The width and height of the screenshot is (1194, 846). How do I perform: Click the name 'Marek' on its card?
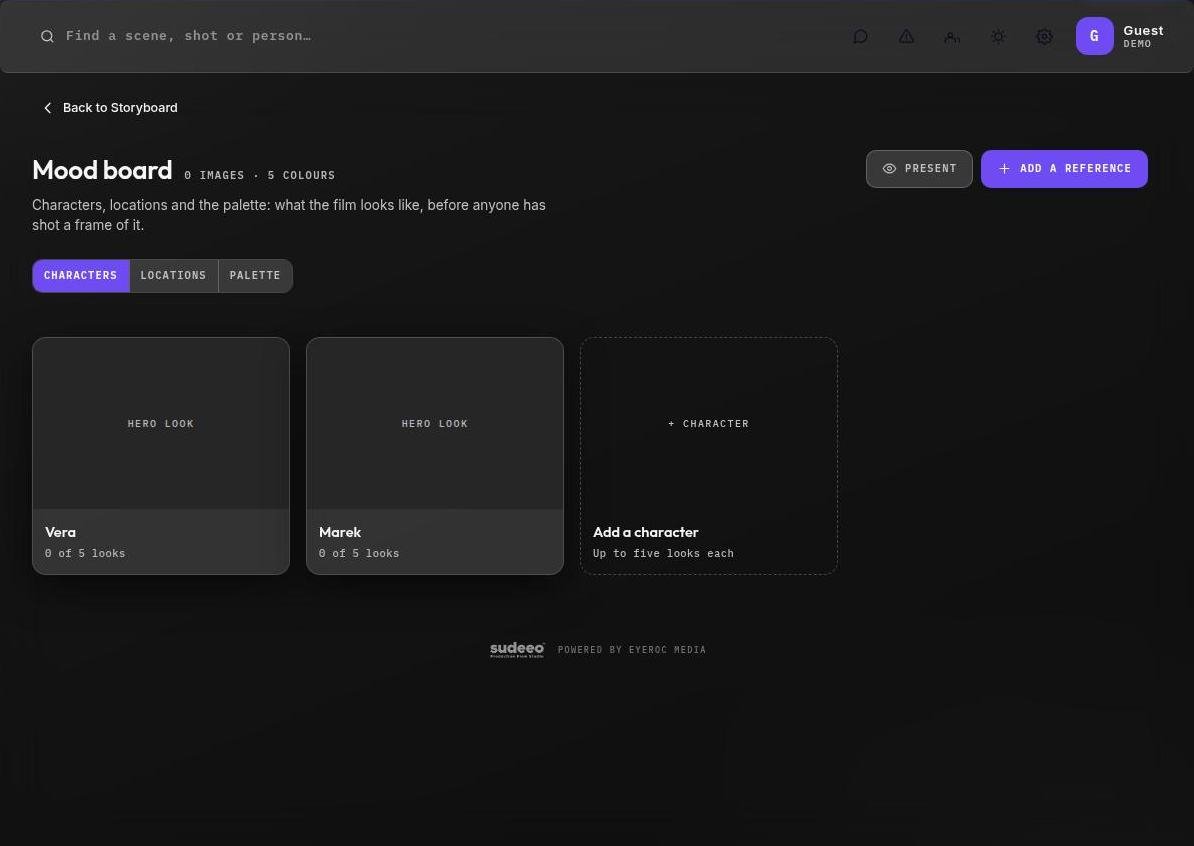click(x=340, y=532)
